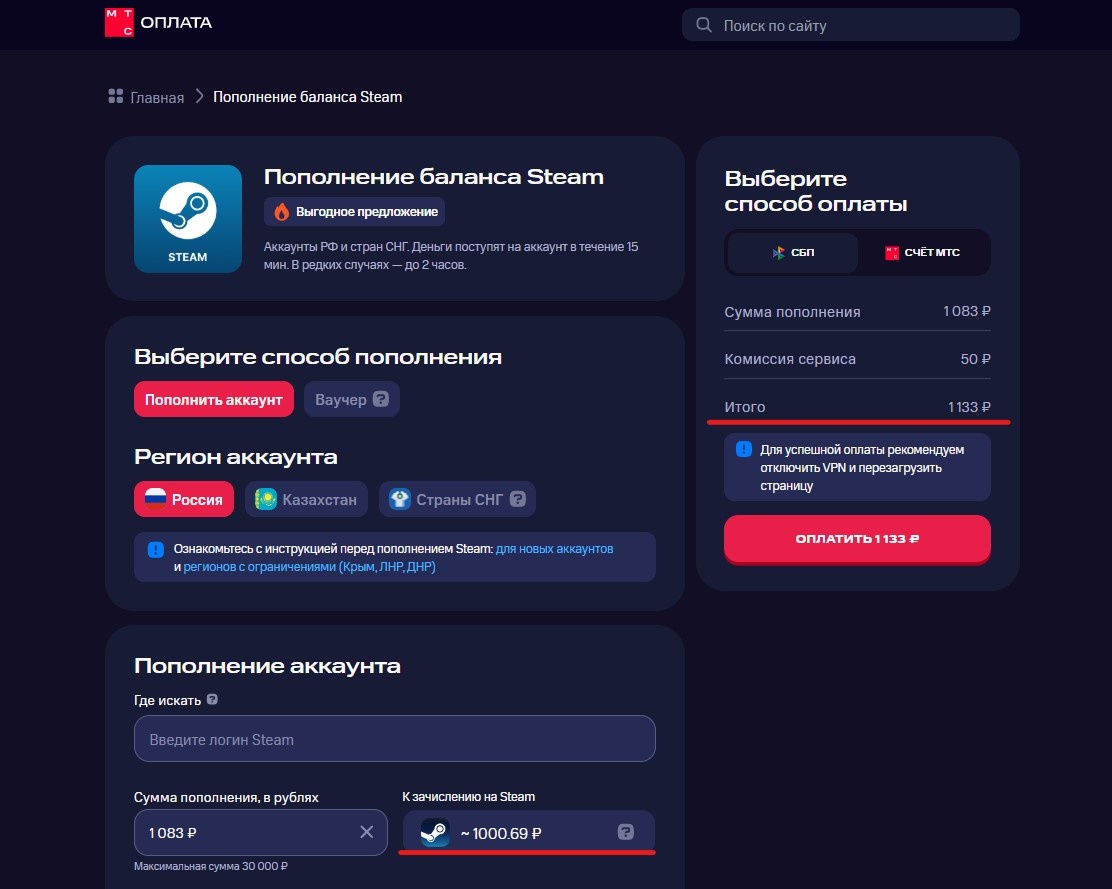Click the flame icon on Выгодное предложение badge
The image size is (1112, 889).
click(284, 211)
